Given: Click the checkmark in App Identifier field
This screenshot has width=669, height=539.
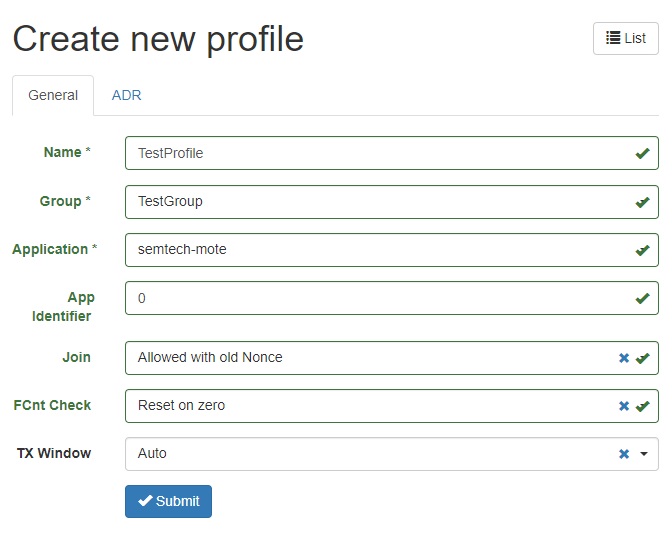Looking at the screenshot, I should pos(642,298).
